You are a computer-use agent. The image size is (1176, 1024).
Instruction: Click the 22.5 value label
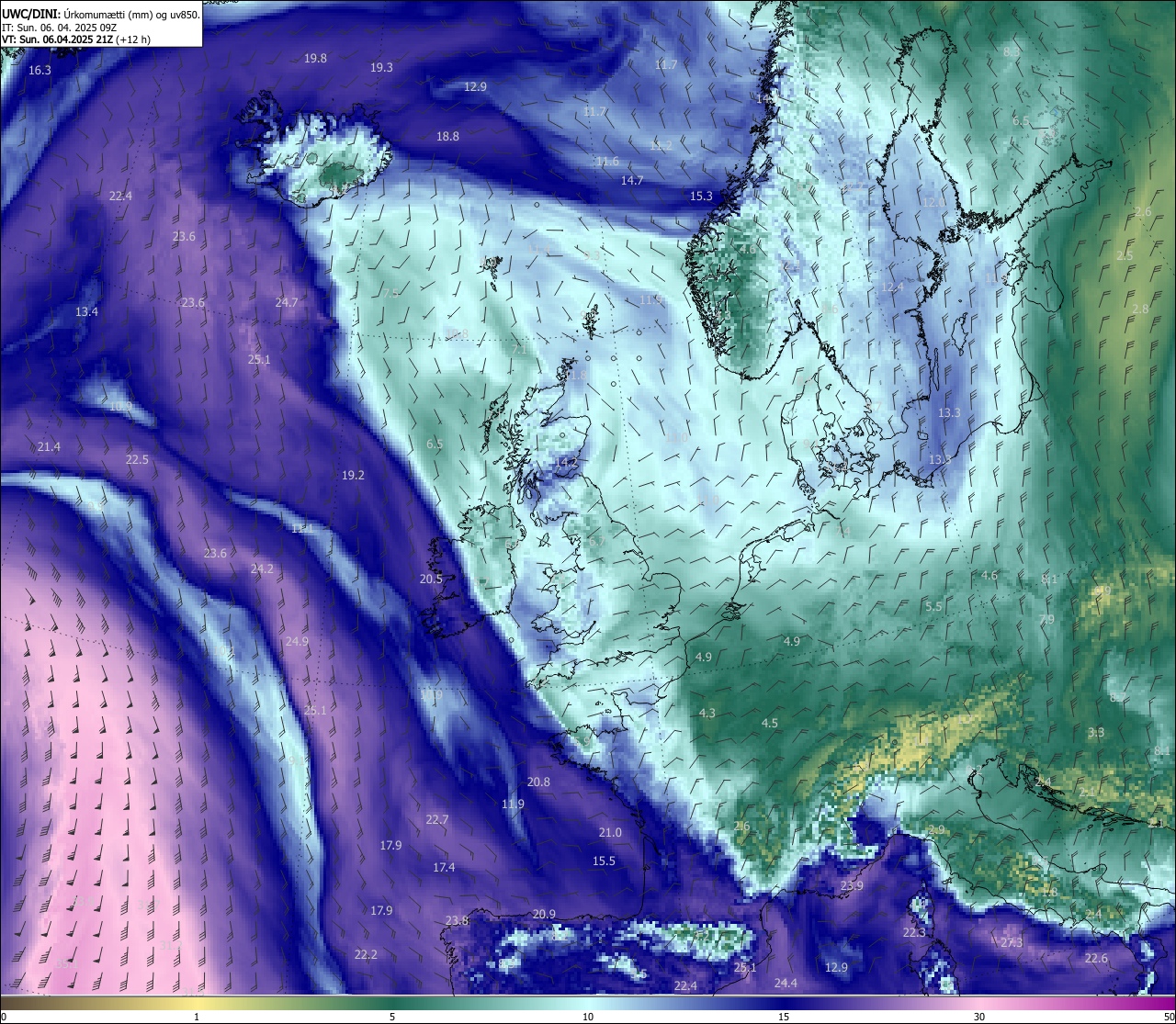[137, 460]
